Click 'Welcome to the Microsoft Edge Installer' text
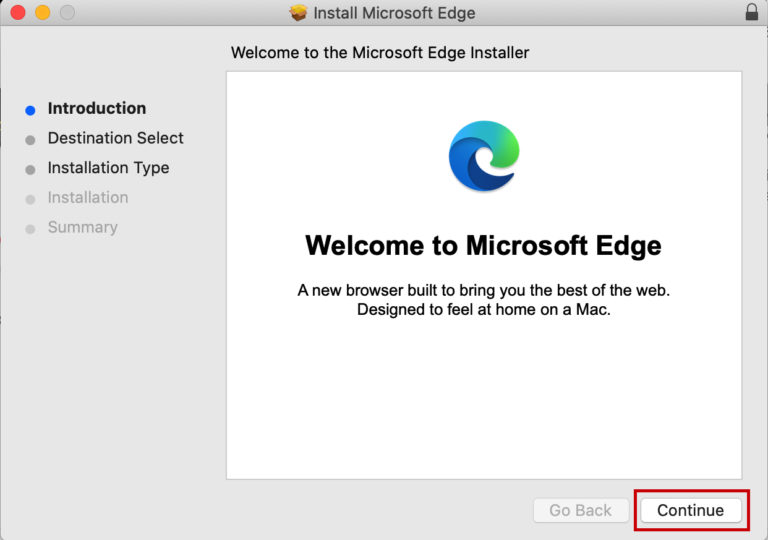 pyautogui.click(x=380, y=52)
